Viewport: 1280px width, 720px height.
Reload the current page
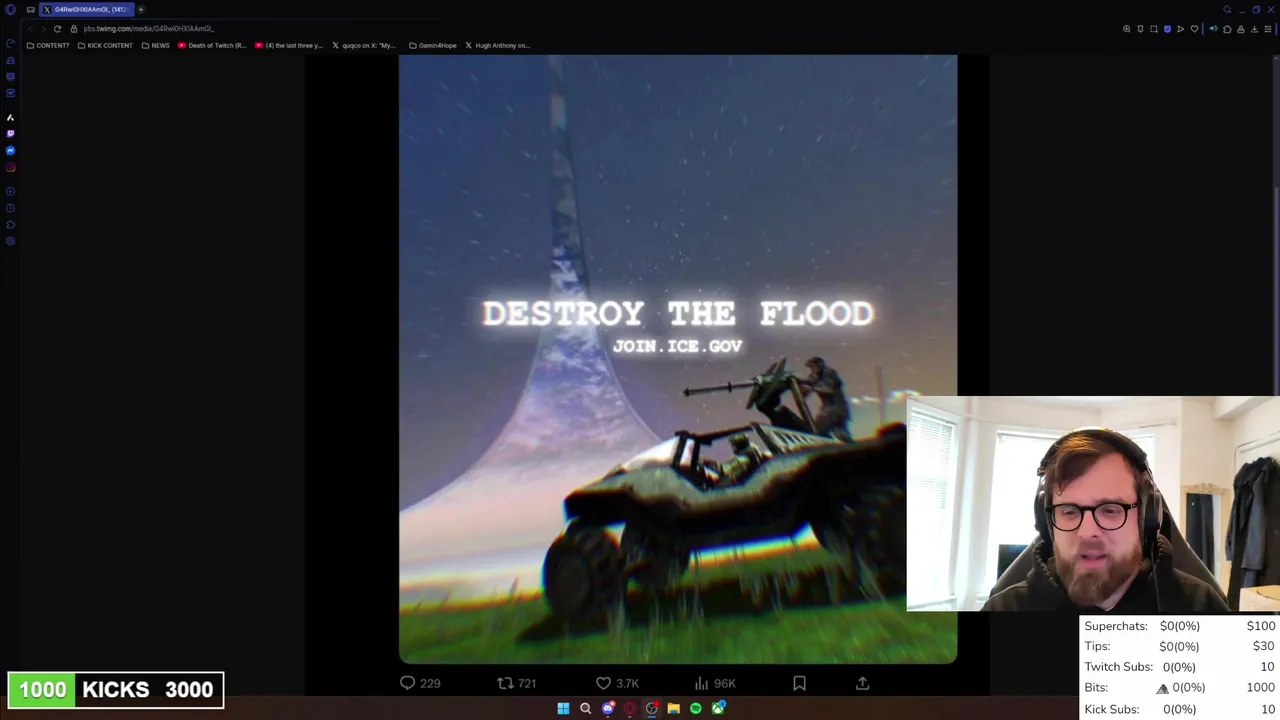tap(57, 29)
